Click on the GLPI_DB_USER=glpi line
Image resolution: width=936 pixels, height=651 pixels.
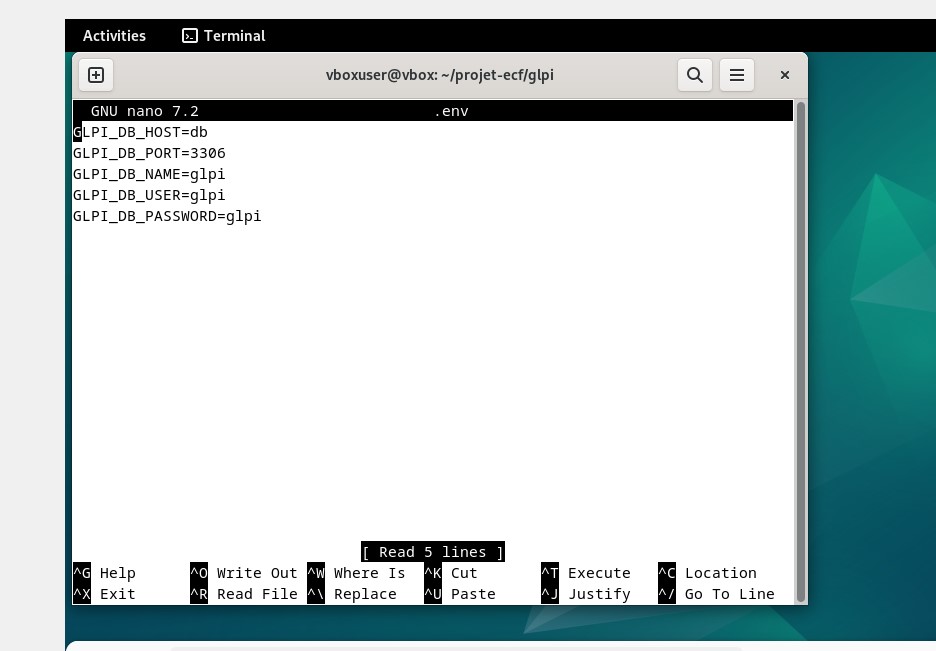click(x=149, y=195)
